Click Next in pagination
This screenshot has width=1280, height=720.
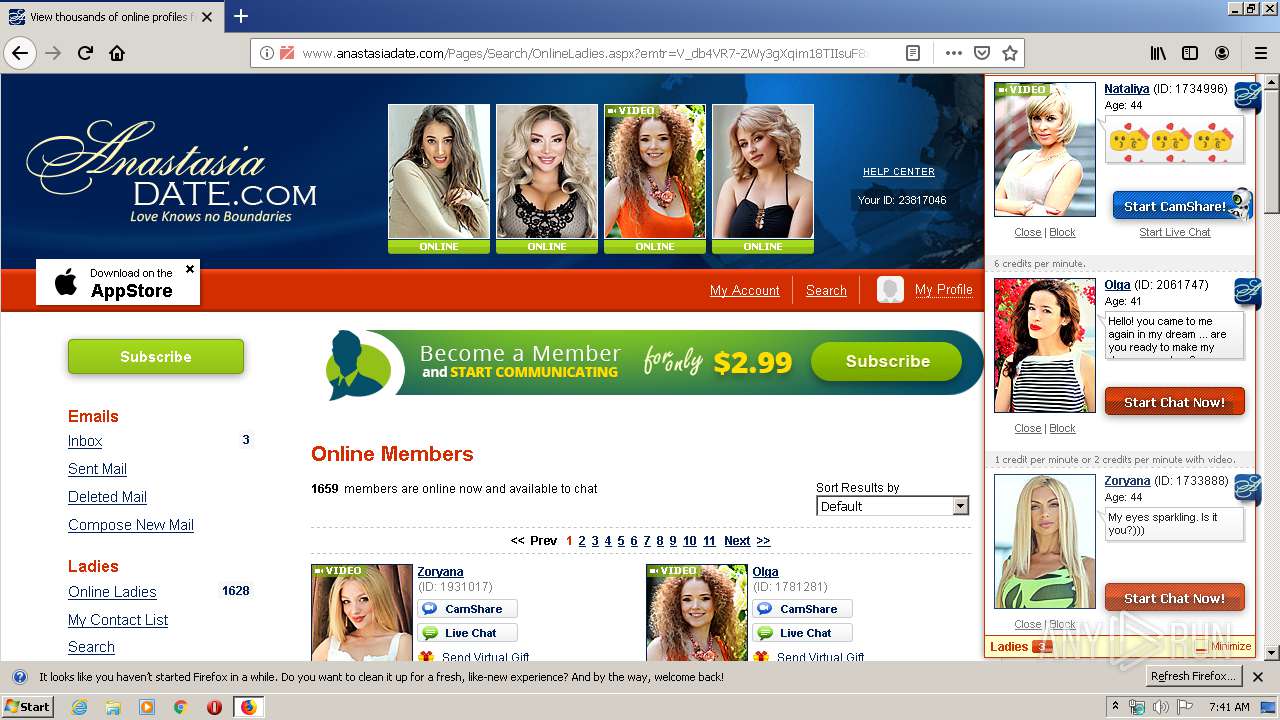737,541
